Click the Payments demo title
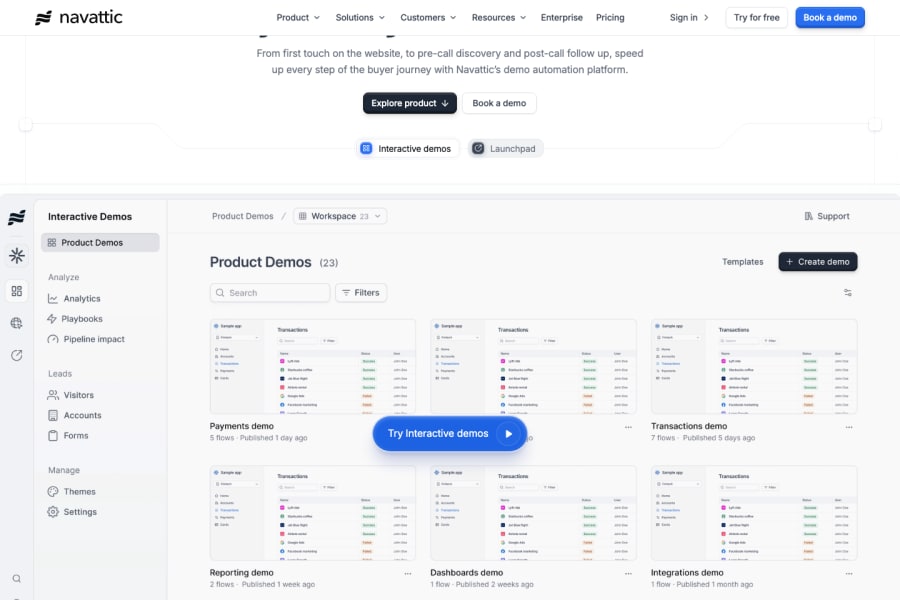This screenshot has width=900, height=600. [x=242, y=426]
